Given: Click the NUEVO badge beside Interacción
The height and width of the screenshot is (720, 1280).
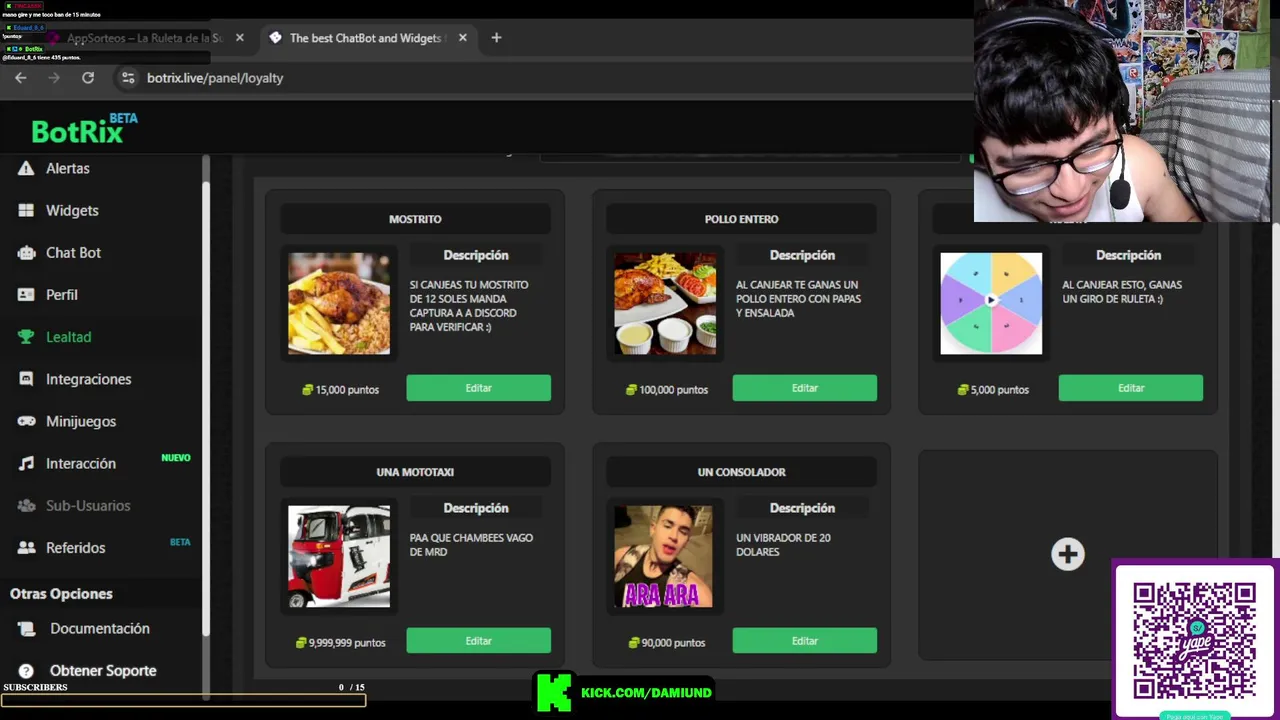Looking at the screenshot, I should 176,458.
